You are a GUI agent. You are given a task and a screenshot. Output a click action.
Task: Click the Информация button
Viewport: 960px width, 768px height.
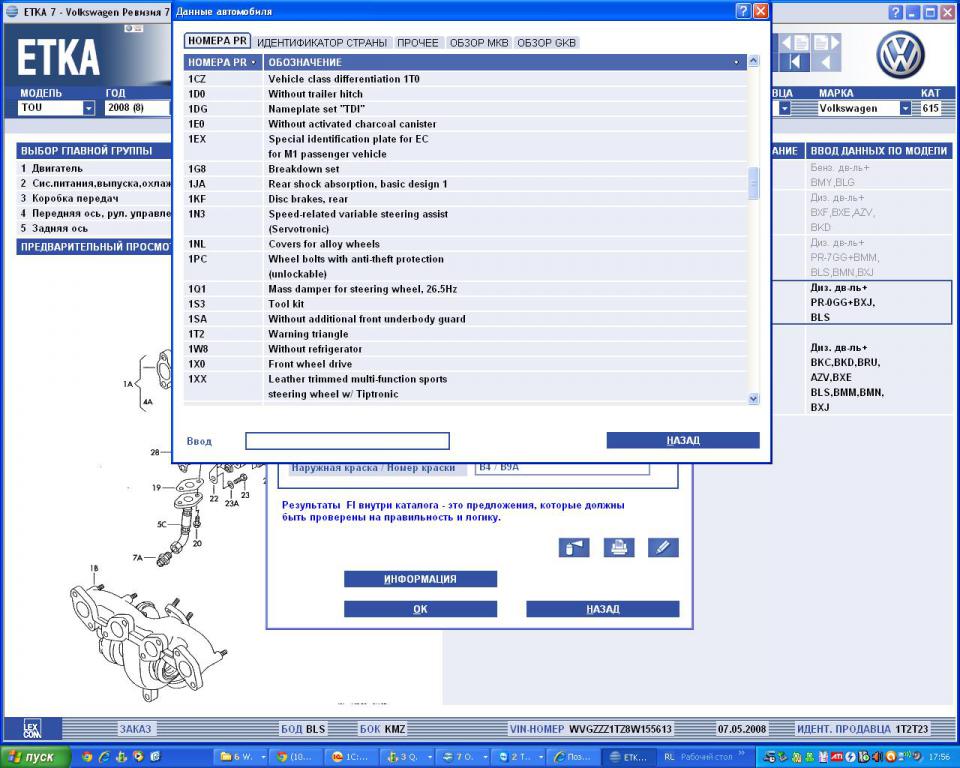pyautogui.click(x=420, y=579)
